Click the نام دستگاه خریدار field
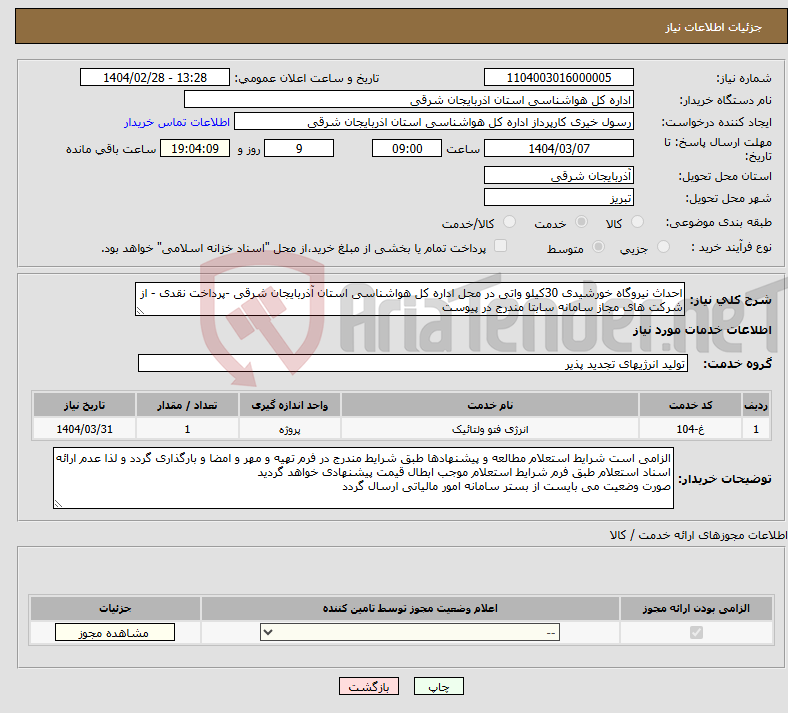Image resolution: width=788 pixels, height=713 pixels. 409,99
